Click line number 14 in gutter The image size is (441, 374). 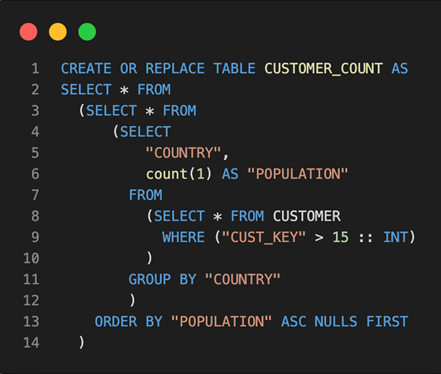pos(31,343)
